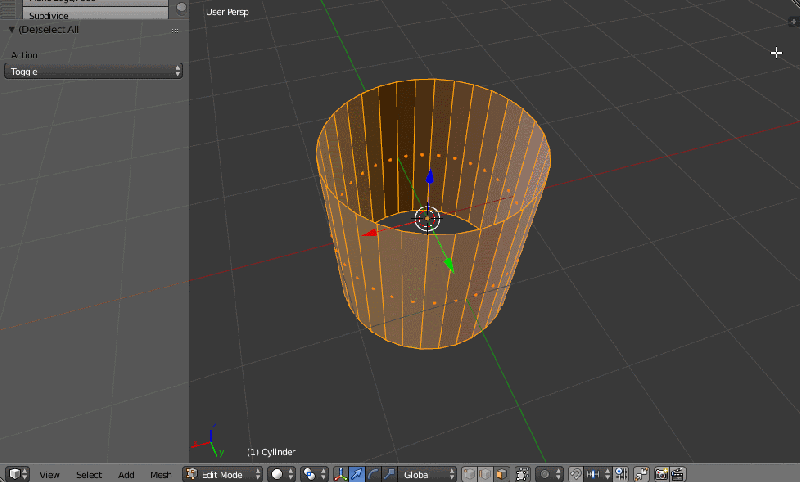
Task: Select the scale manipulator icon
Action: pos(389,474)
